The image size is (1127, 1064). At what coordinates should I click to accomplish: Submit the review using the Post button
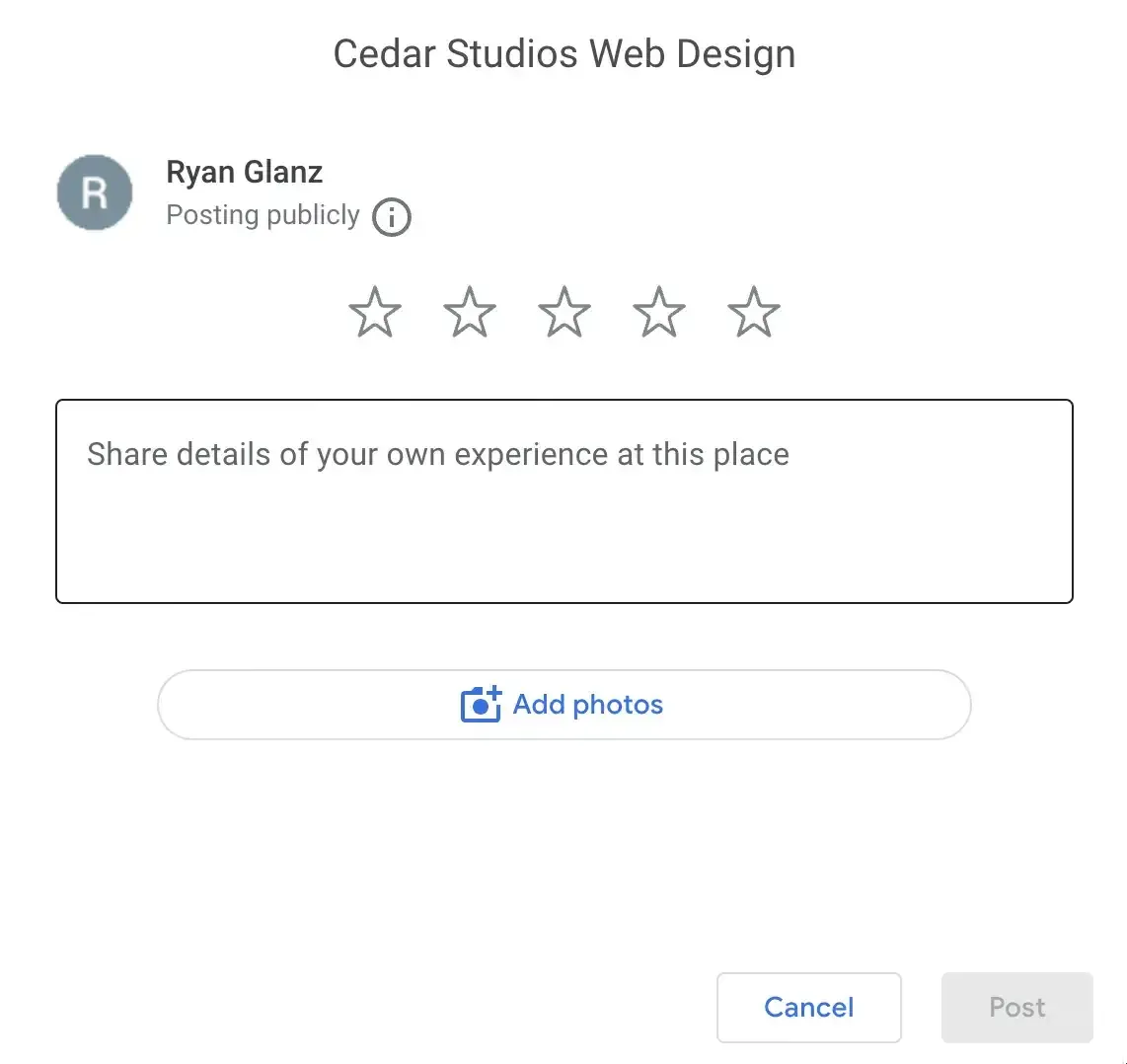[1017, 1007]
